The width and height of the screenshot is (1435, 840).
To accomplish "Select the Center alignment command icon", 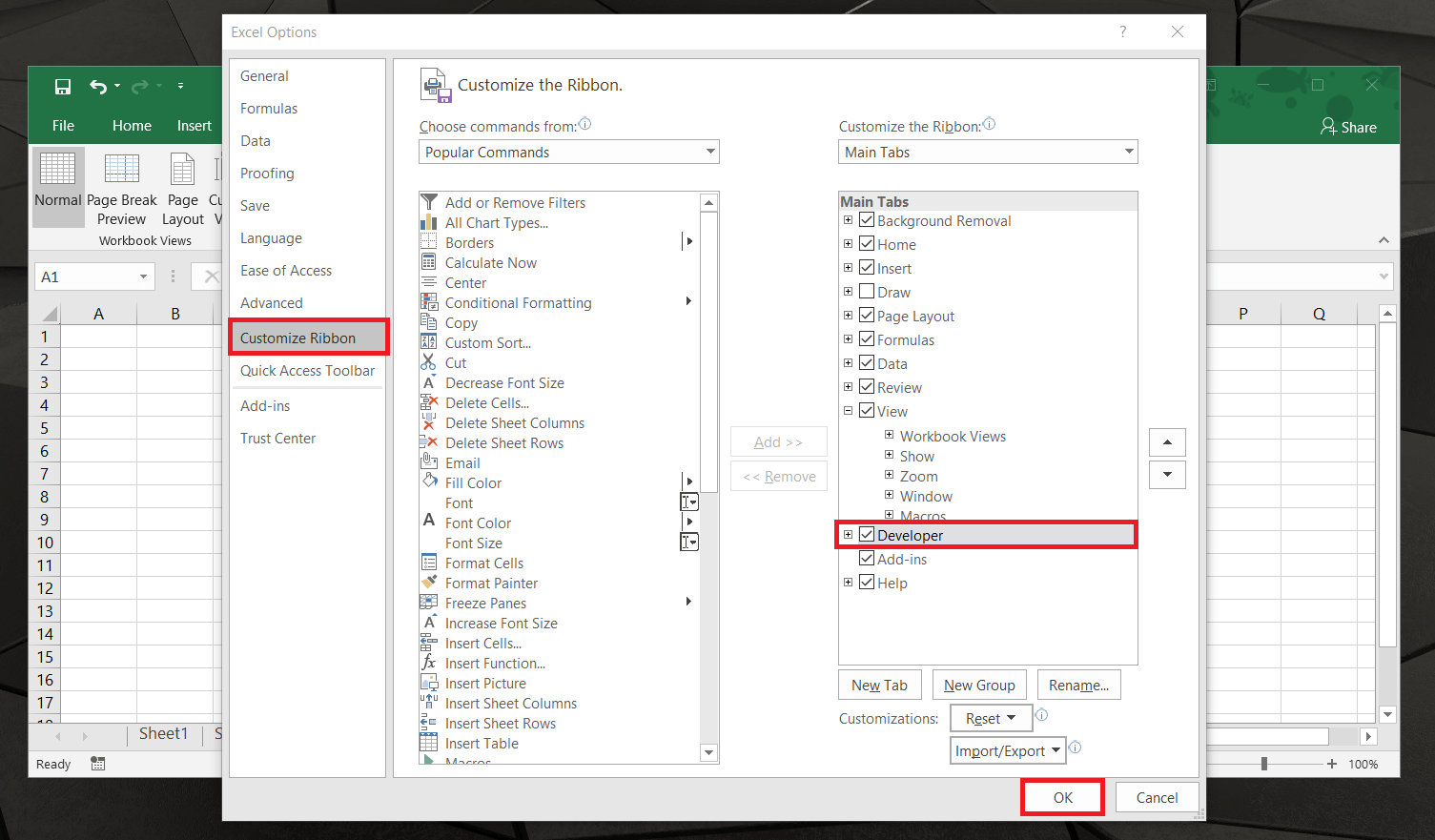I will (x=429, y=282).
